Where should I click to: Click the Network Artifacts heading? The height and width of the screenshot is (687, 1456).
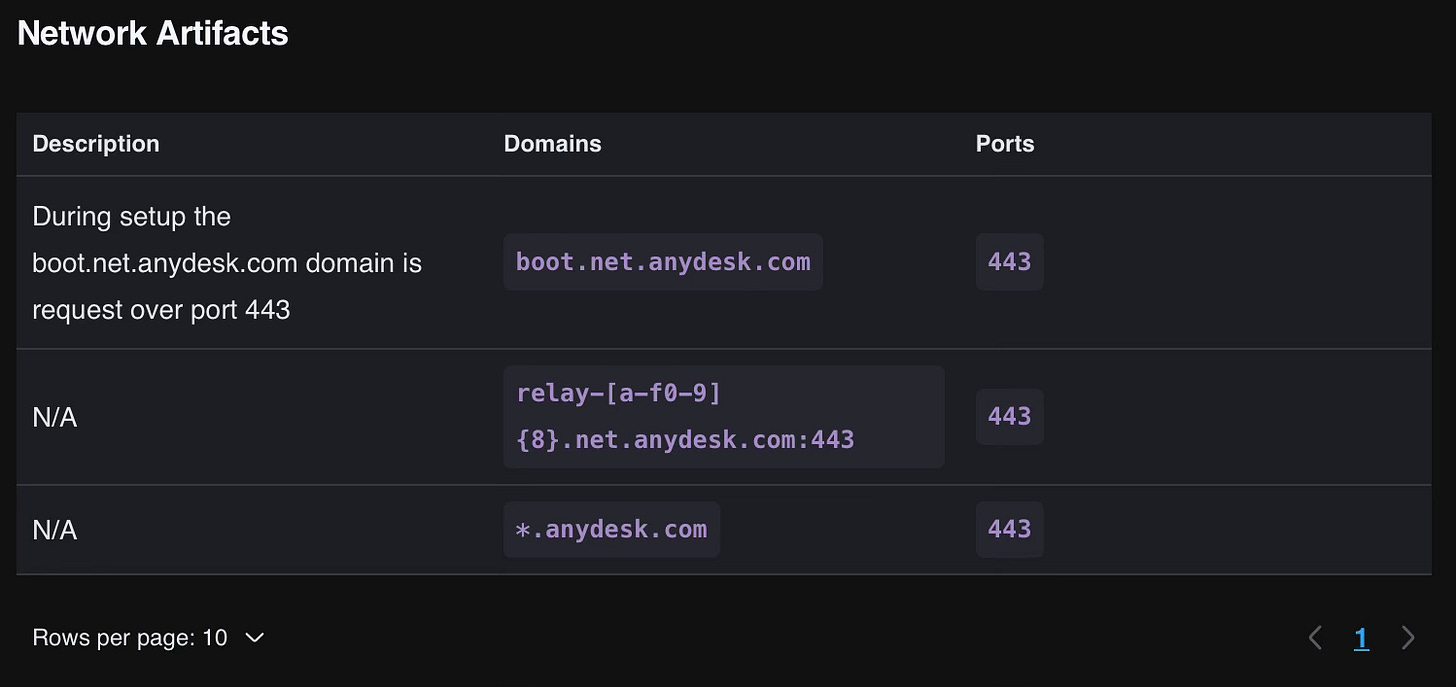coord(153,34)
